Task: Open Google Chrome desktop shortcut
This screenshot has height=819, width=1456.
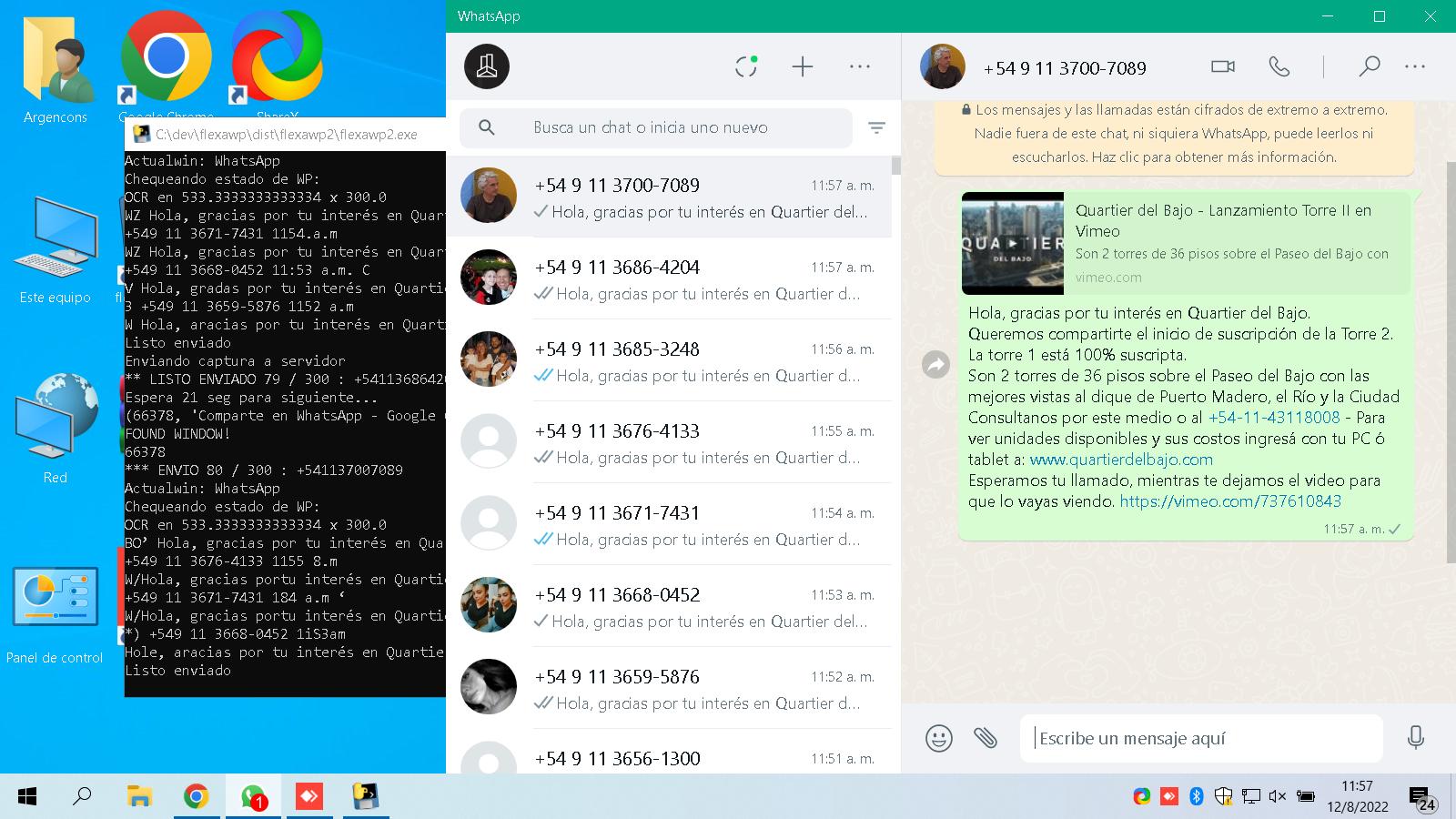Action: [167, 64]
